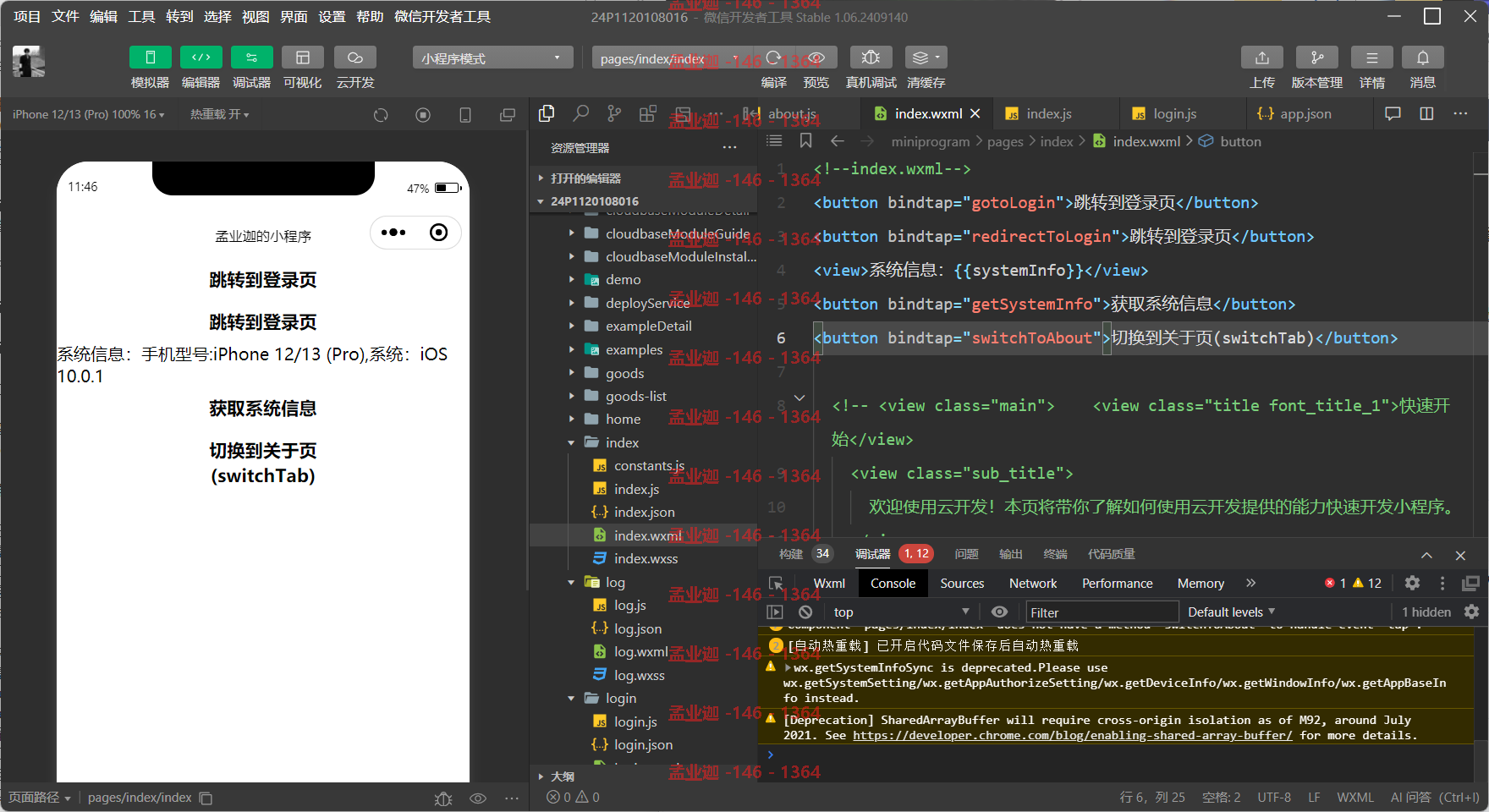The image size is (1489, 812).
Task: Click the split editor icon
Action: pyautogui.click(x=1426, y=113)
